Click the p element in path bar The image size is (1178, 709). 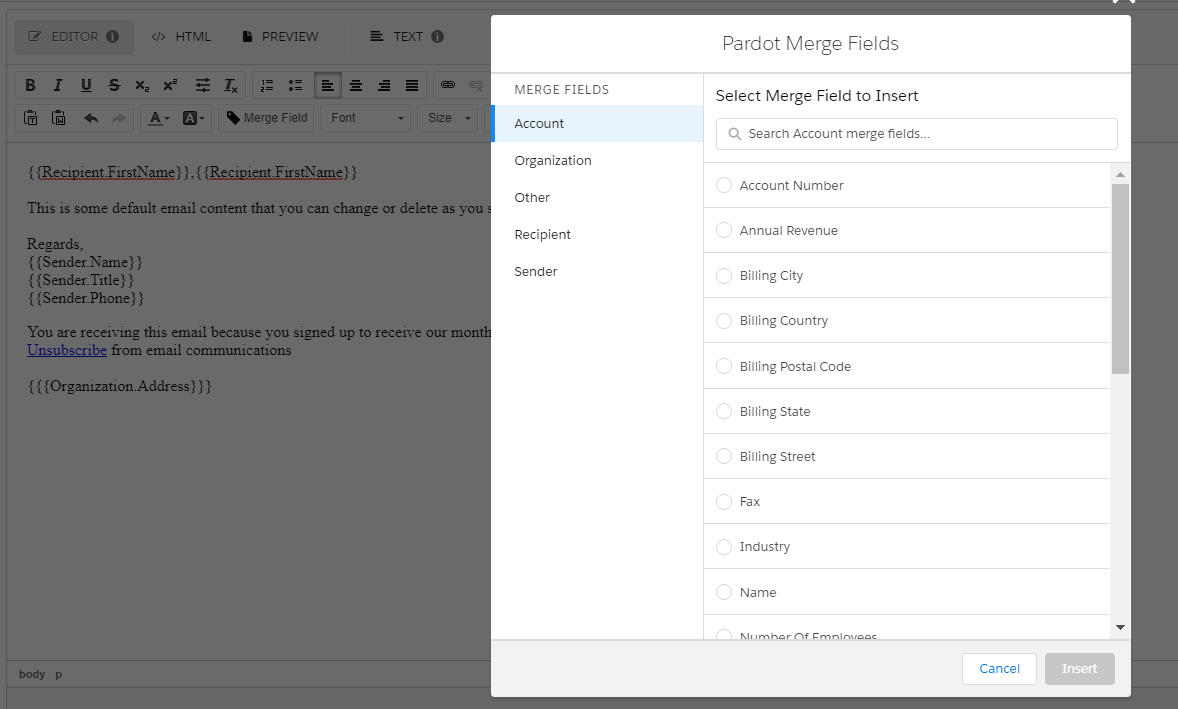(59, 674)
